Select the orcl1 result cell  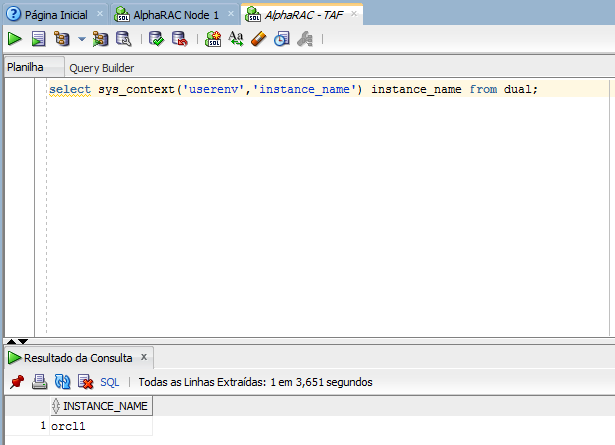click(x=101, y=426)
